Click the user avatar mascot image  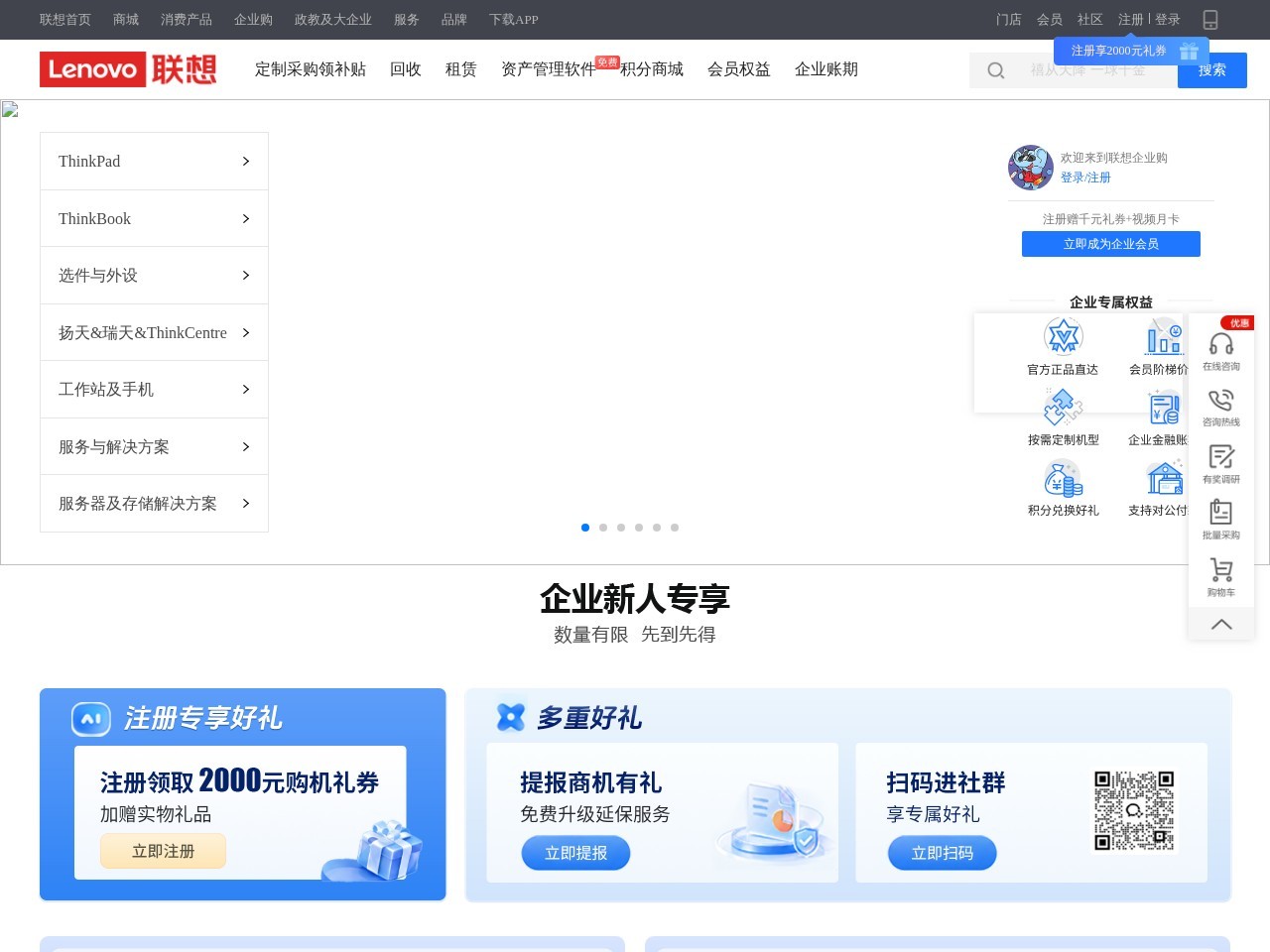tap(1031, 168)
